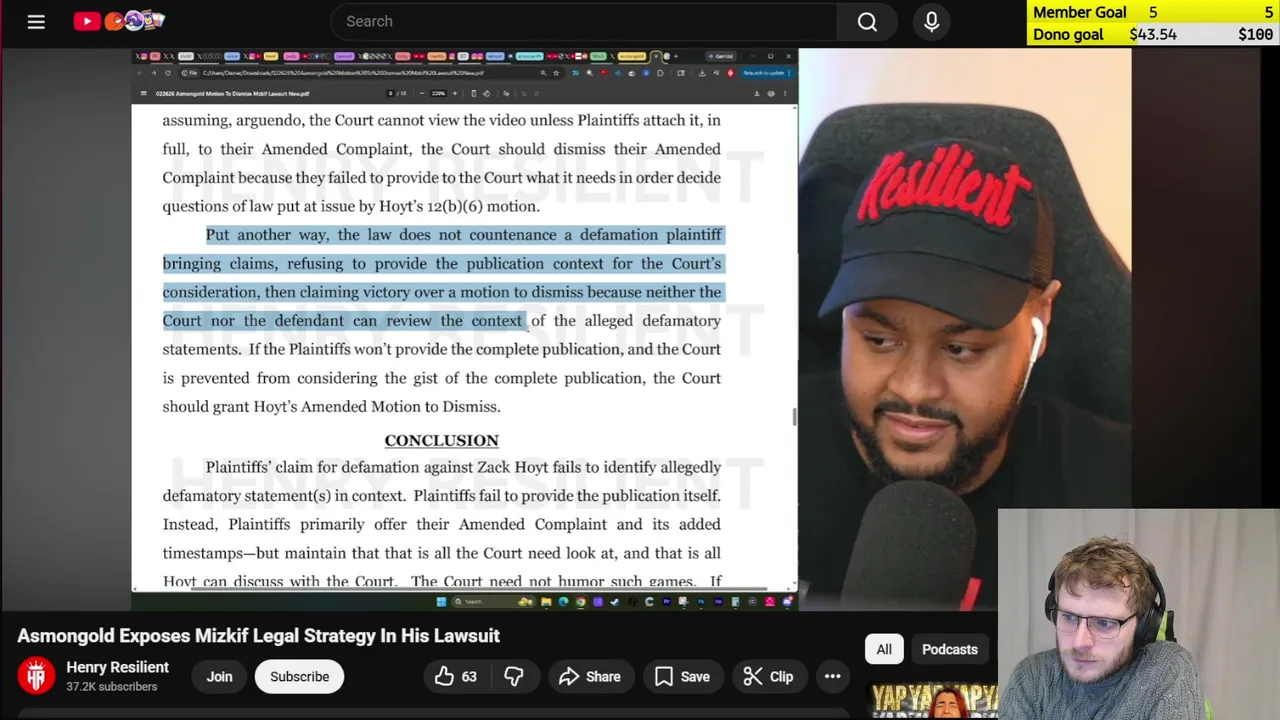This screenshot has width=1280, height=720.
Task: Click Chrome icon in recorded taskbar
Action: pyautogui.click(x=581, y=602)
